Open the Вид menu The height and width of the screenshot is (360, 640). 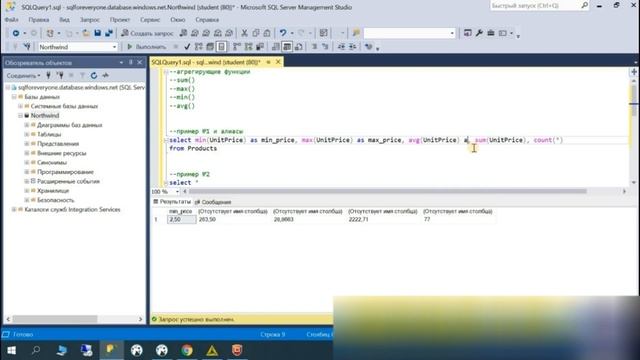pyautogui.click(x=64, y=20)
